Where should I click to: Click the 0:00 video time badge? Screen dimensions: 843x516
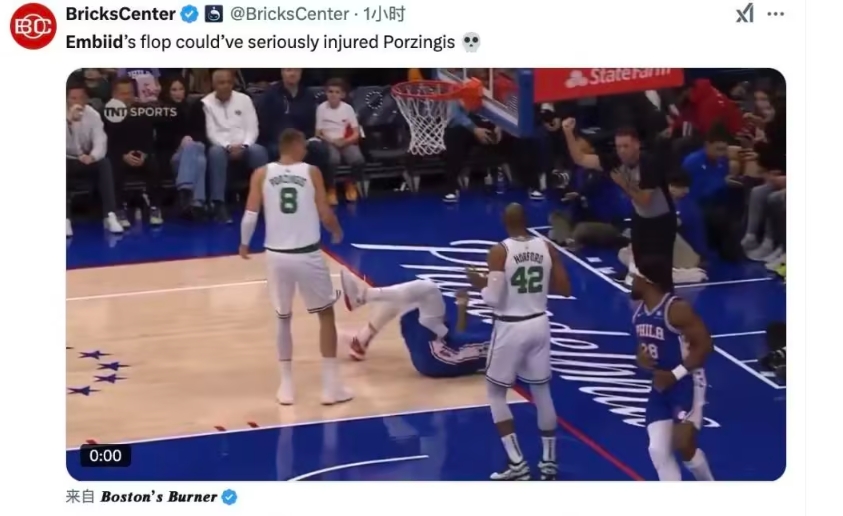tap(105, 456)
